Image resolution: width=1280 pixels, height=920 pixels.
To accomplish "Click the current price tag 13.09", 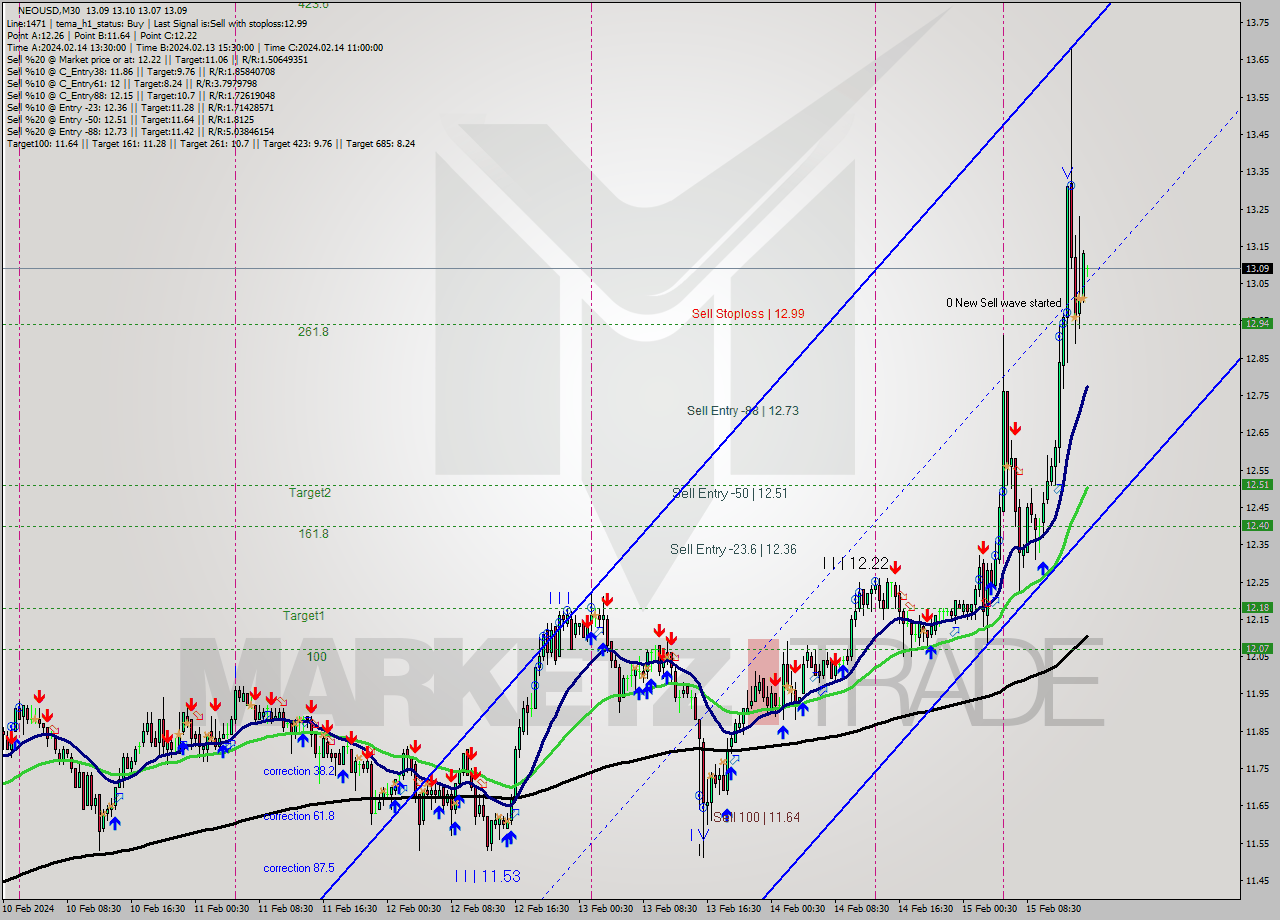I will tap(1257, 269).
